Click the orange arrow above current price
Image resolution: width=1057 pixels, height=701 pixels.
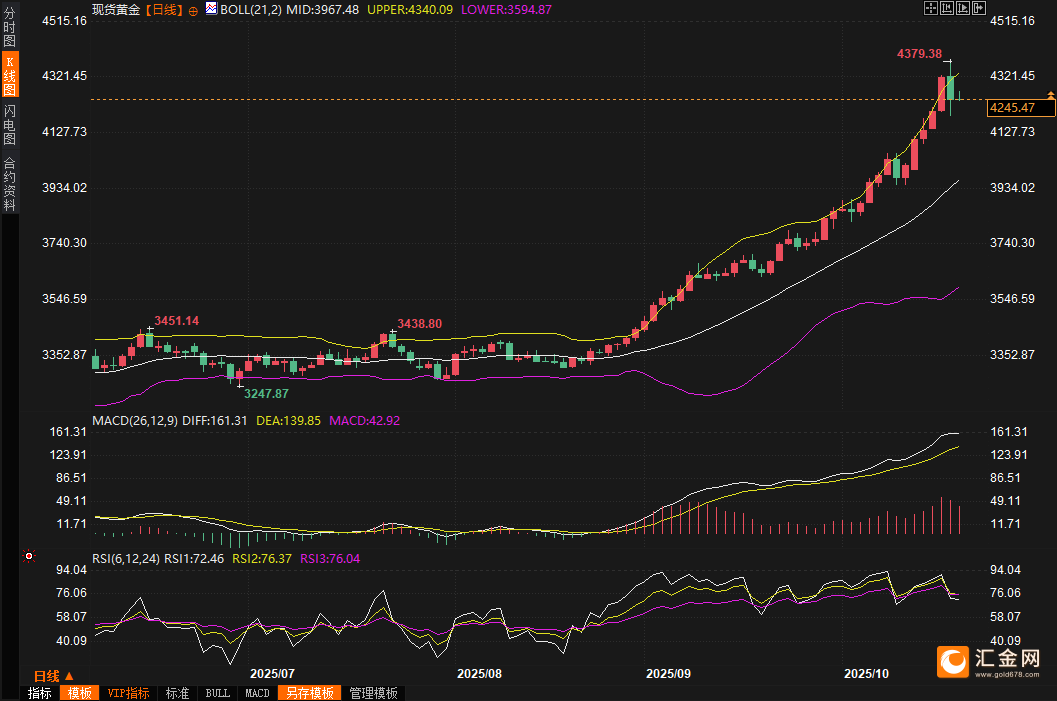pyautogui.click(x=1050, y=94)
